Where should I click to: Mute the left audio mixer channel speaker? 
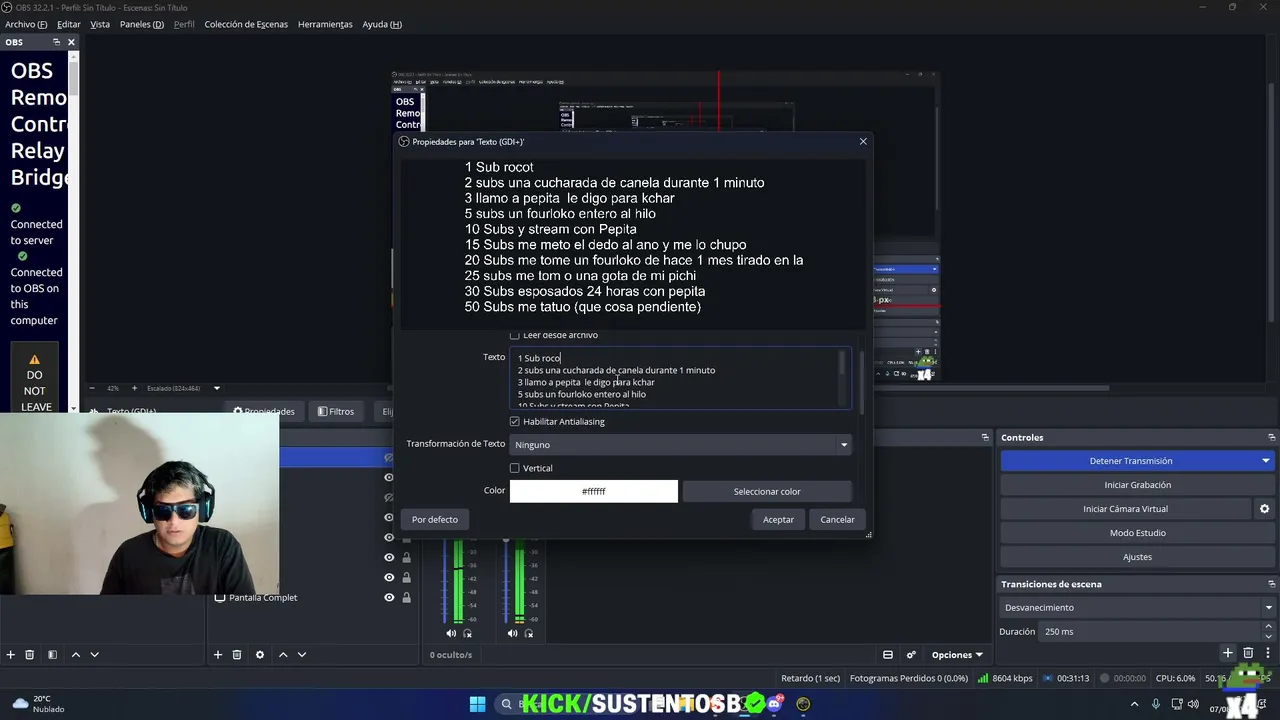[451, 633]
